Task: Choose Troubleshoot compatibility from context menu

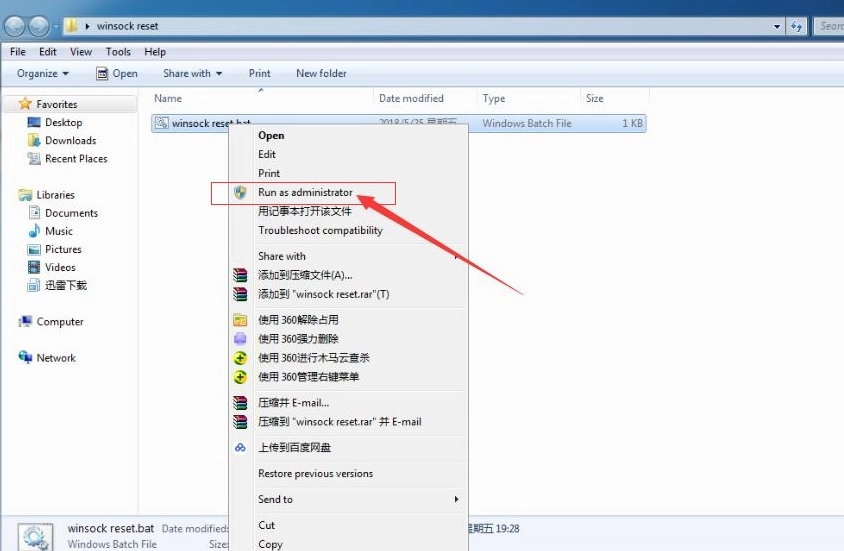Action: pyautogui.click(x=320, y=230)
